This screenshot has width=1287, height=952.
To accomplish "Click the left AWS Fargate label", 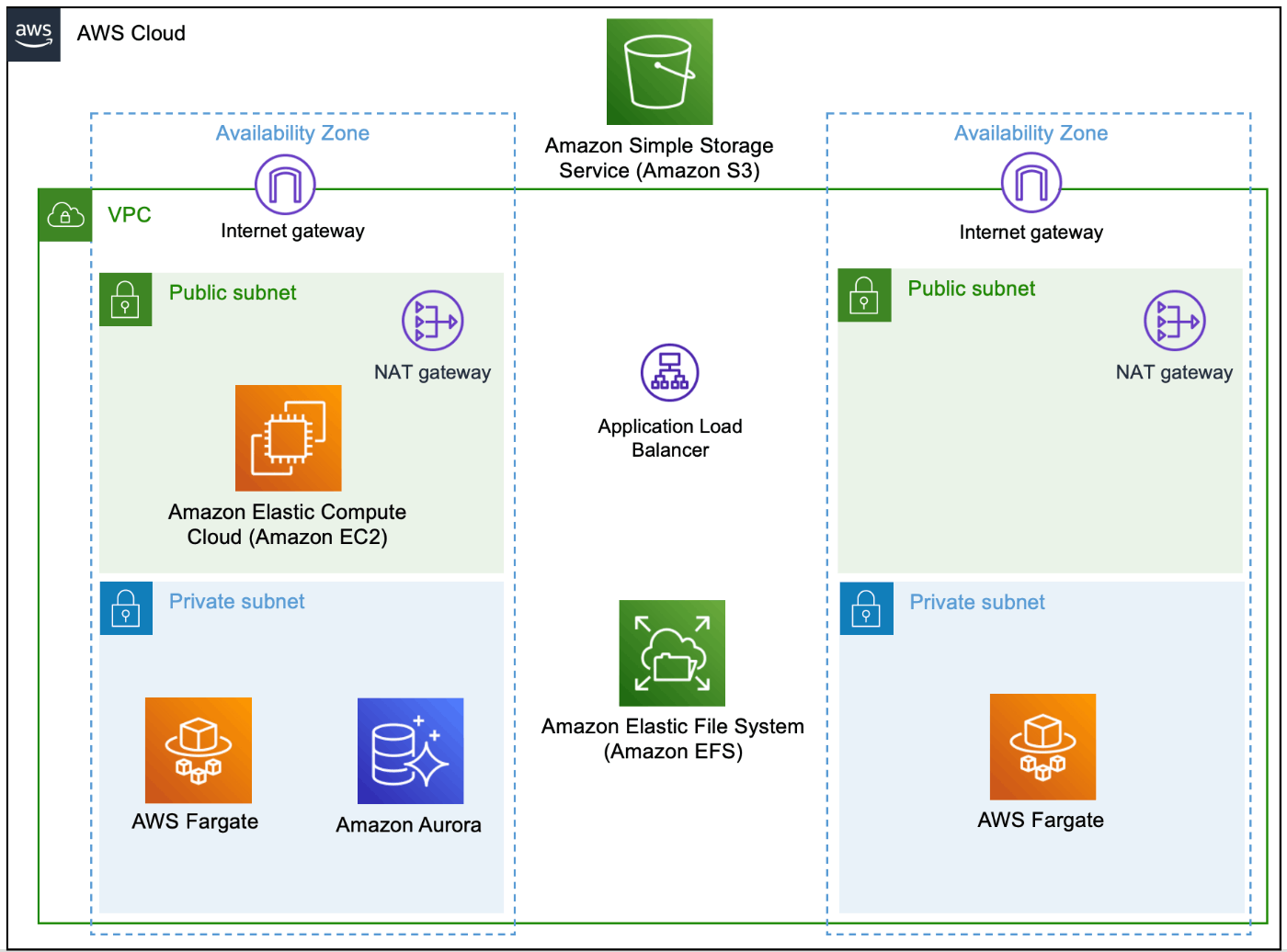I will pos(195,821).
